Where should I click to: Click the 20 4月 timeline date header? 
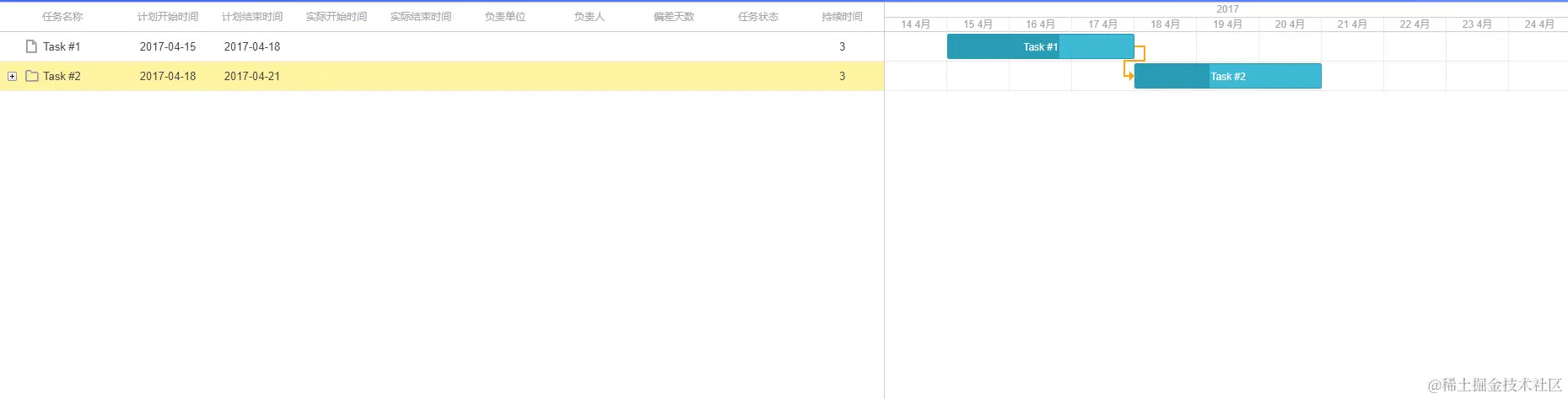1290,24
